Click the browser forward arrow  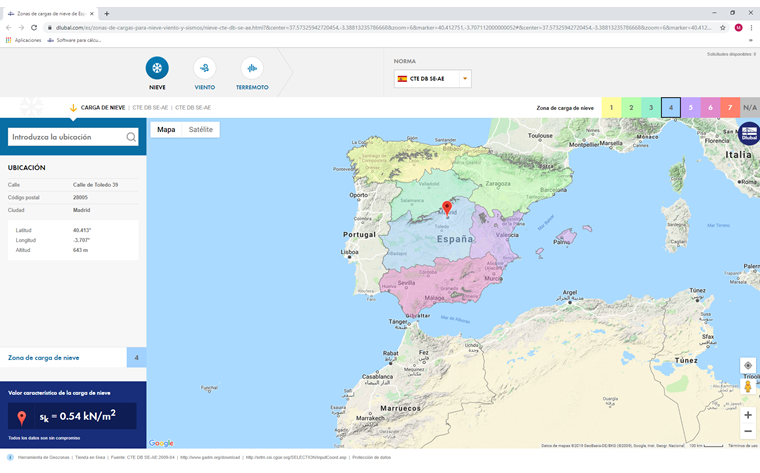point(21,28)
